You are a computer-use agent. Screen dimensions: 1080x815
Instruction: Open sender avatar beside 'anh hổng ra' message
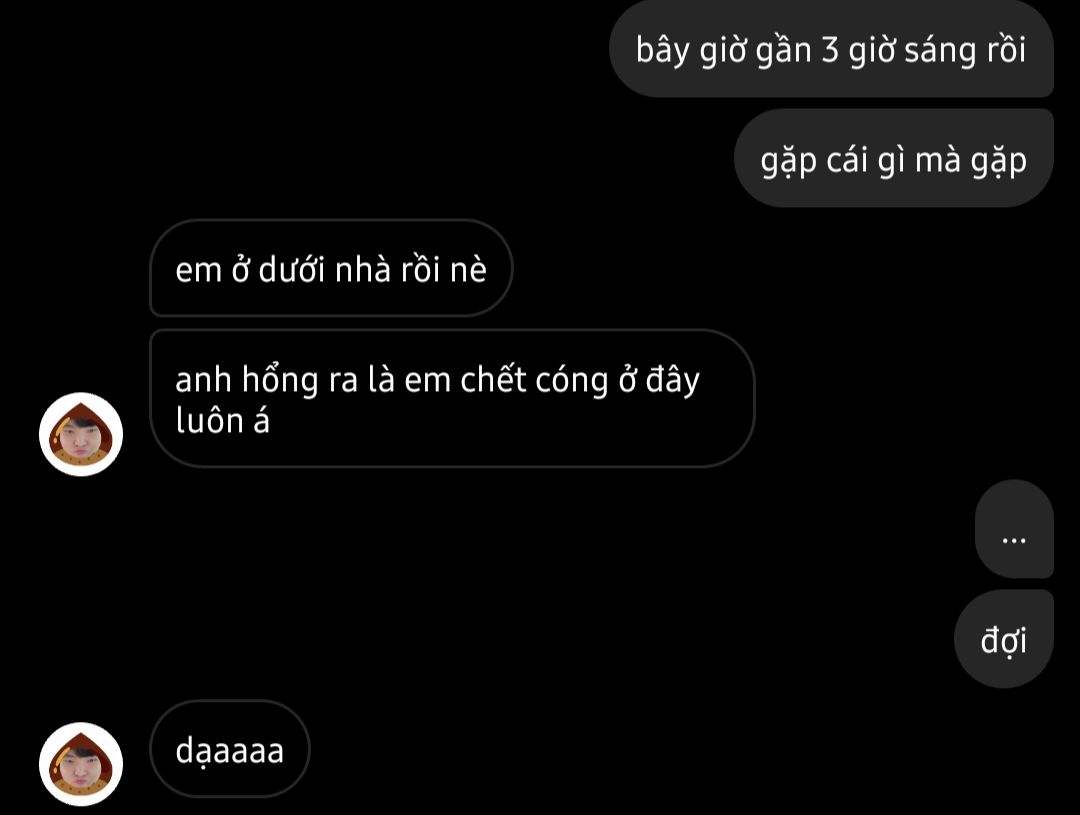81,434
